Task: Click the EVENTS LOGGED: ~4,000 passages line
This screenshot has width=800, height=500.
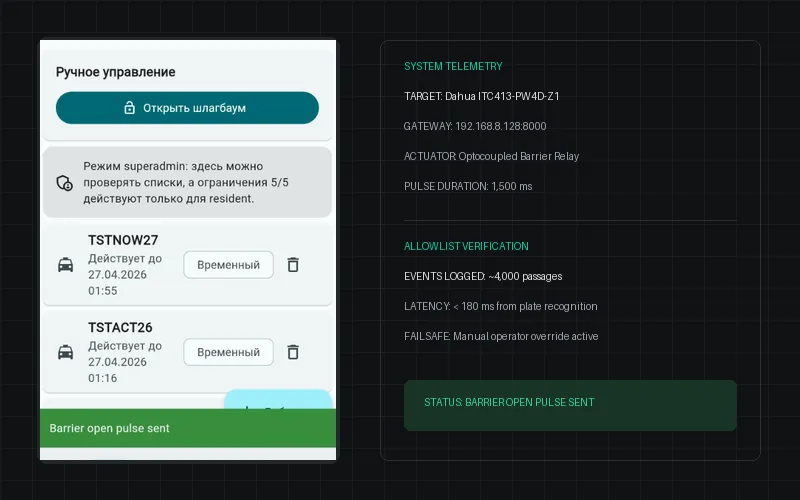Action: click(483, 276)
